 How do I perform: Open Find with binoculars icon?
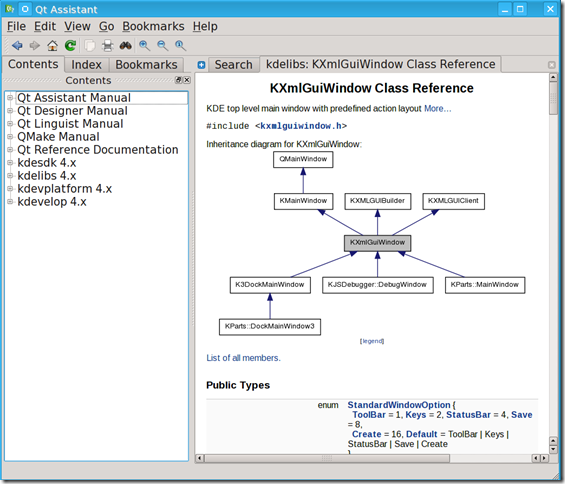[125, 45]
